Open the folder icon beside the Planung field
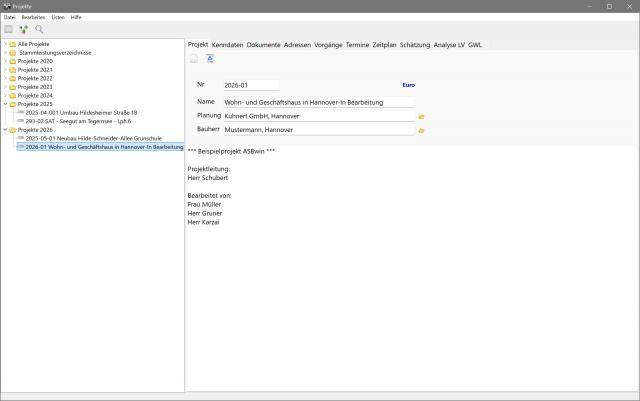Screen dimensions: 640x401 click(422, 116)
